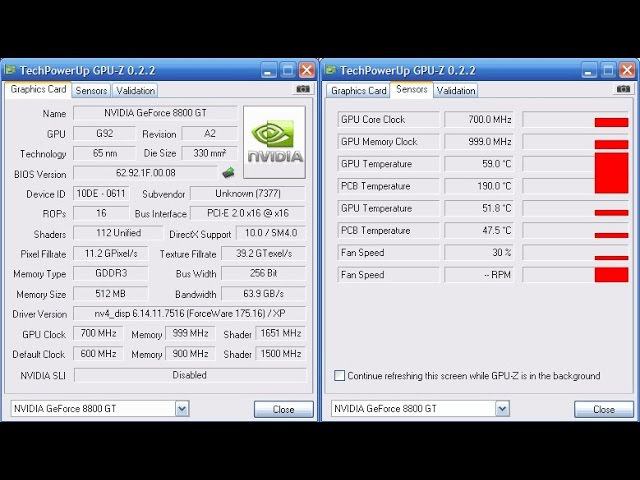Click GPU Temperature reading 59.0 °C

click(x=479, y=164)
